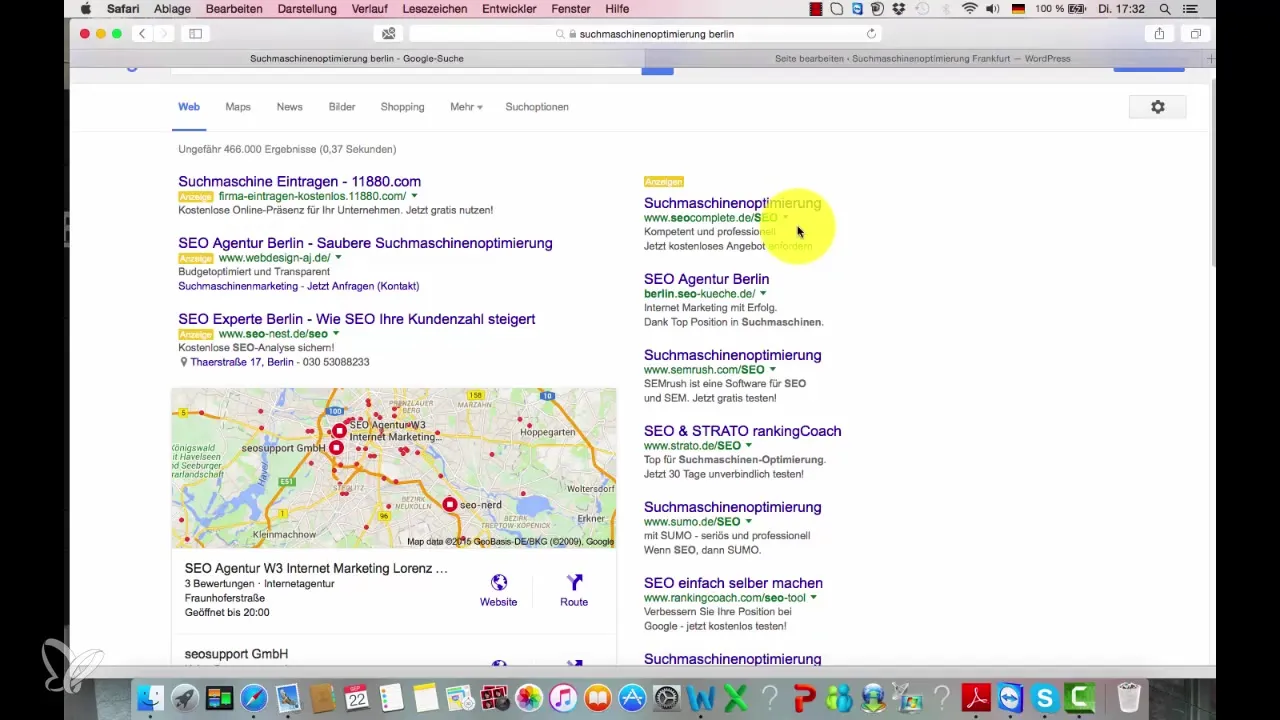The image size is (1280, 720).
Task: Open Spotlight search magnifier
Action: click(x=1163, y=9)
